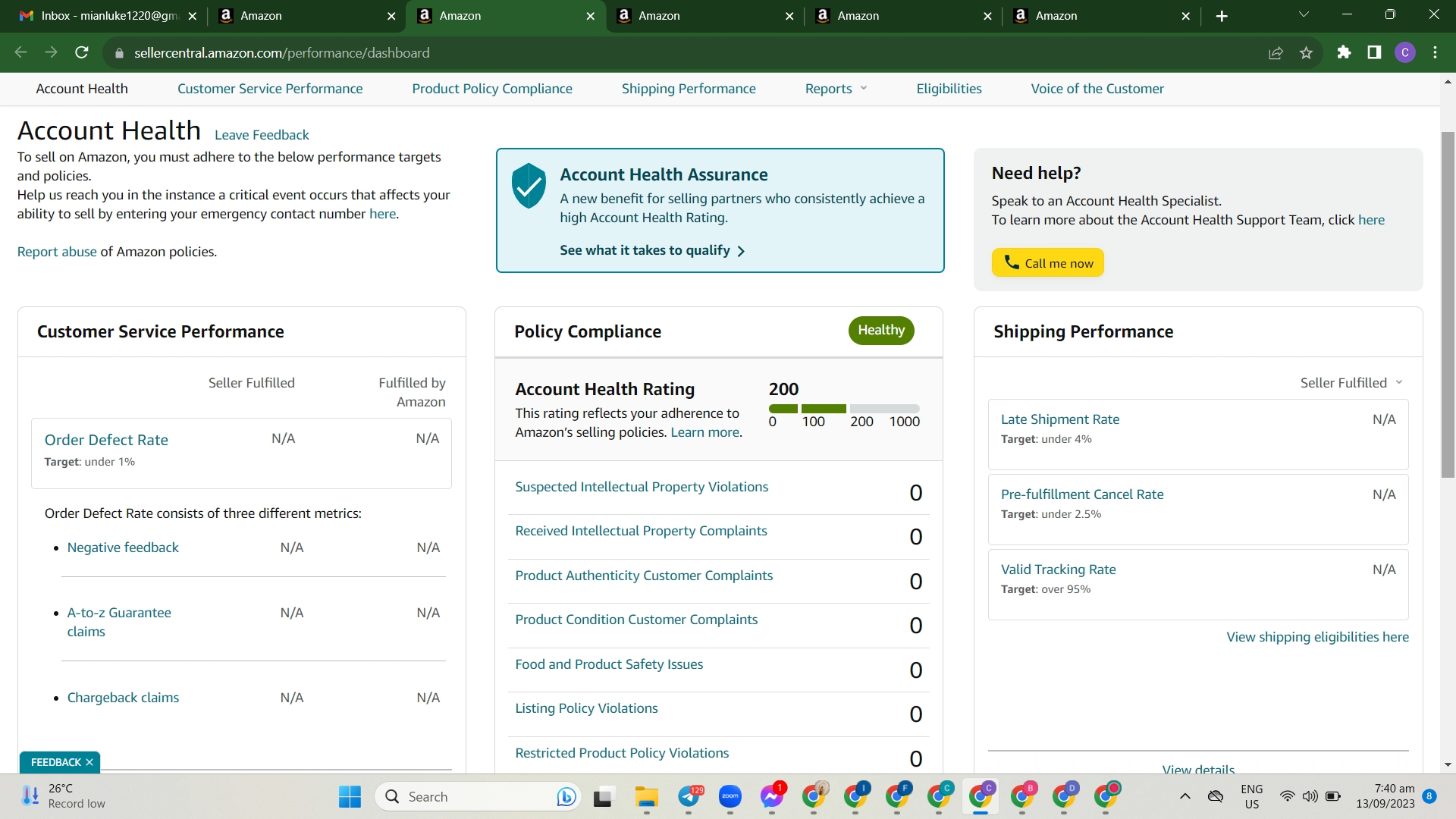This screenshot has width=1456, height=819.
Task: Open the Shipping Performance nav item
Action: 689,89
